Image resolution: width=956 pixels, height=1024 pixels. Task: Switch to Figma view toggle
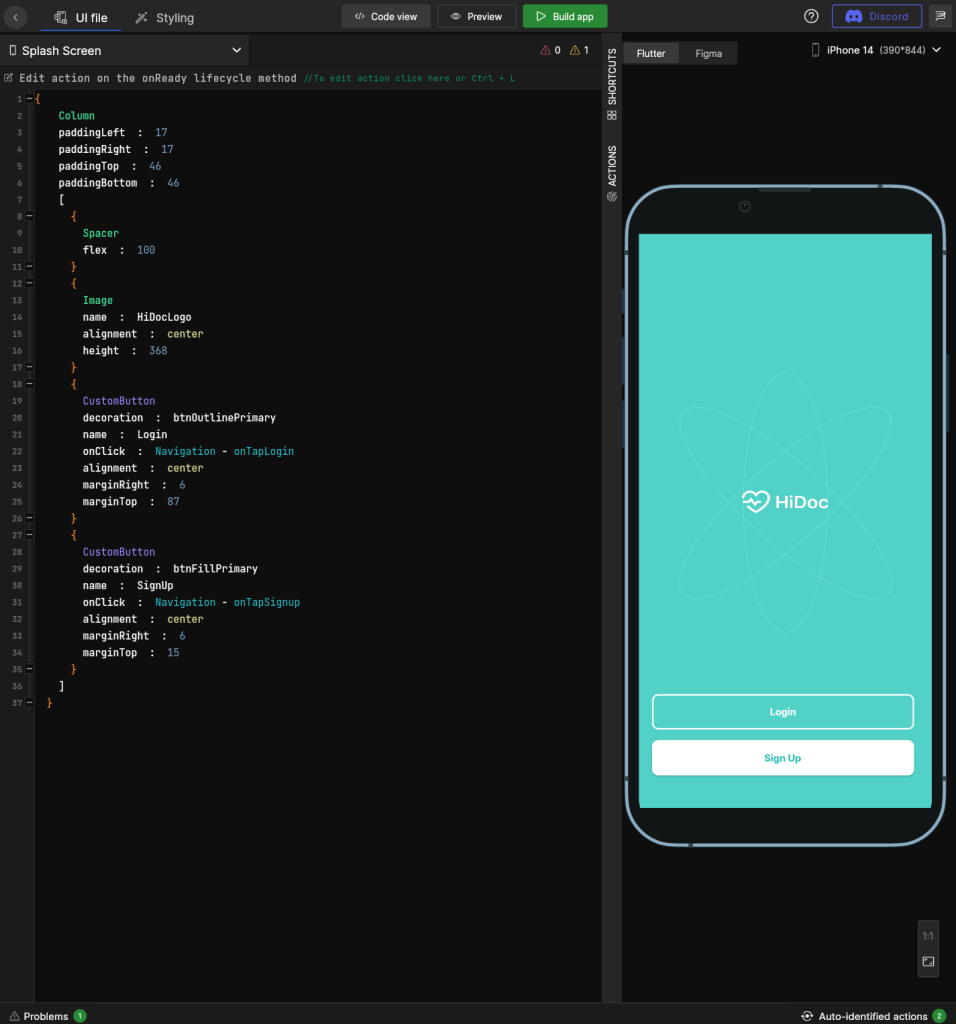click(708, 53)
